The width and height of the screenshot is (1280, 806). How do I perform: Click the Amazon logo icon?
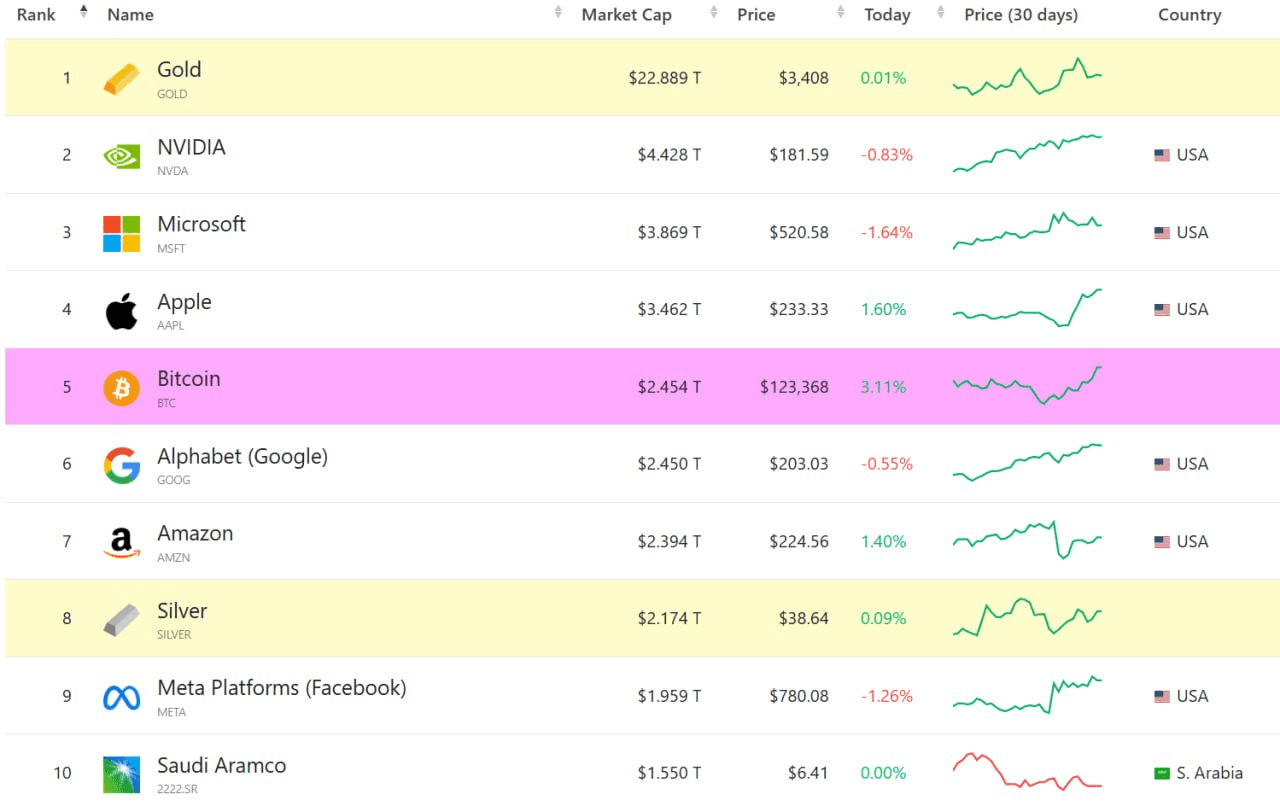(122, 543)
